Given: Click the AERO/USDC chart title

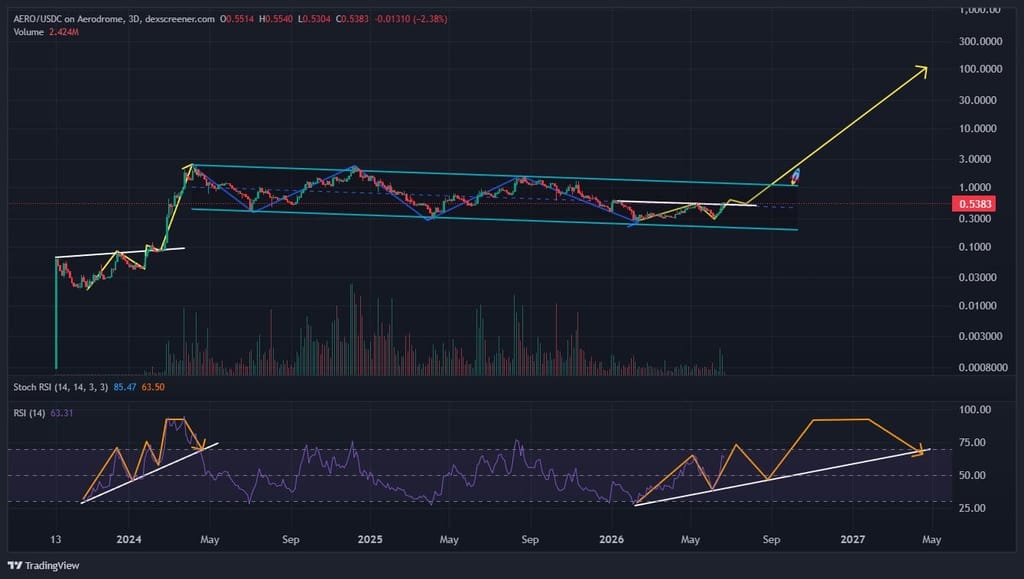Looking at the screenshot, I should tap(114, 19).
